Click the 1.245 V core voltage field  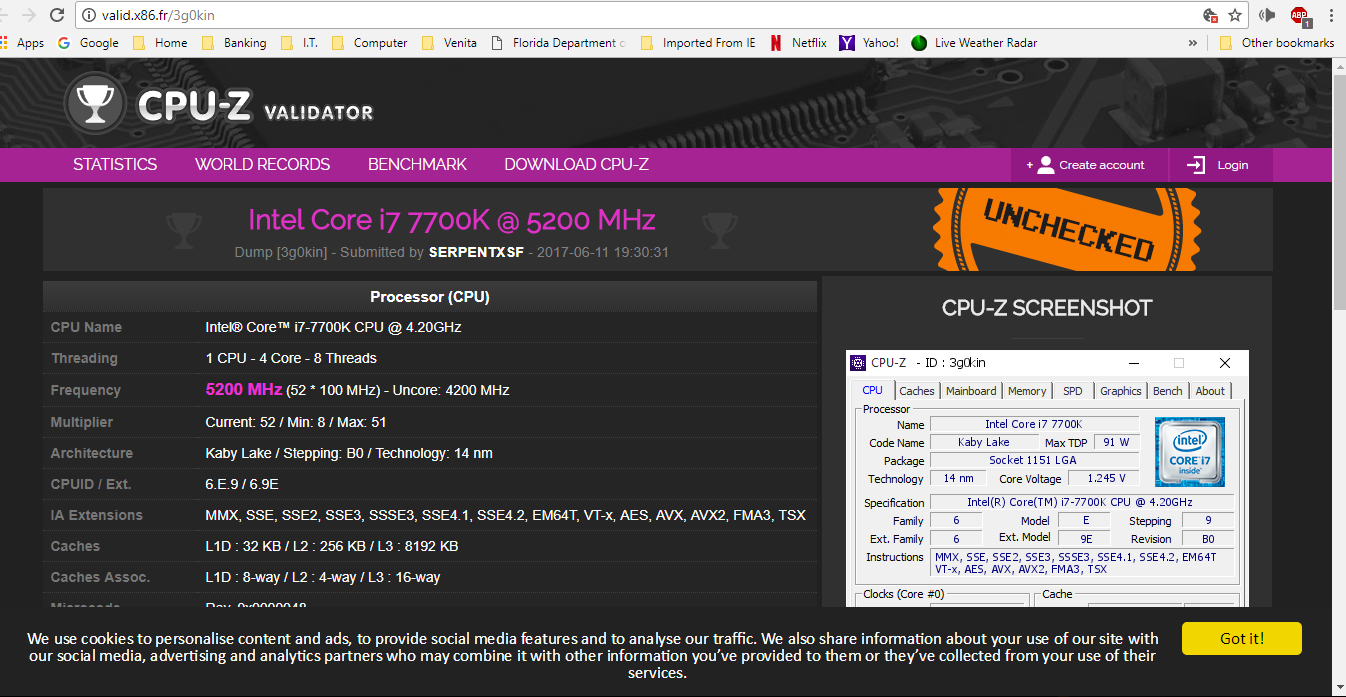tap(1106, 478)
